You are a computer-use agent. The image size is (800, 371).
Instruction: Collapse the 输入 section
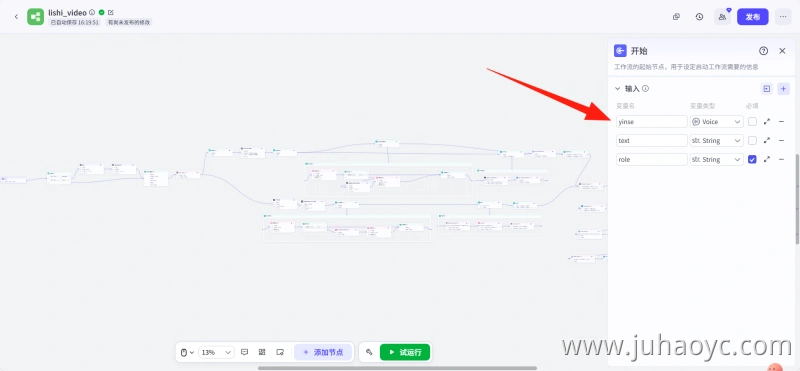[x=617, y=89]
